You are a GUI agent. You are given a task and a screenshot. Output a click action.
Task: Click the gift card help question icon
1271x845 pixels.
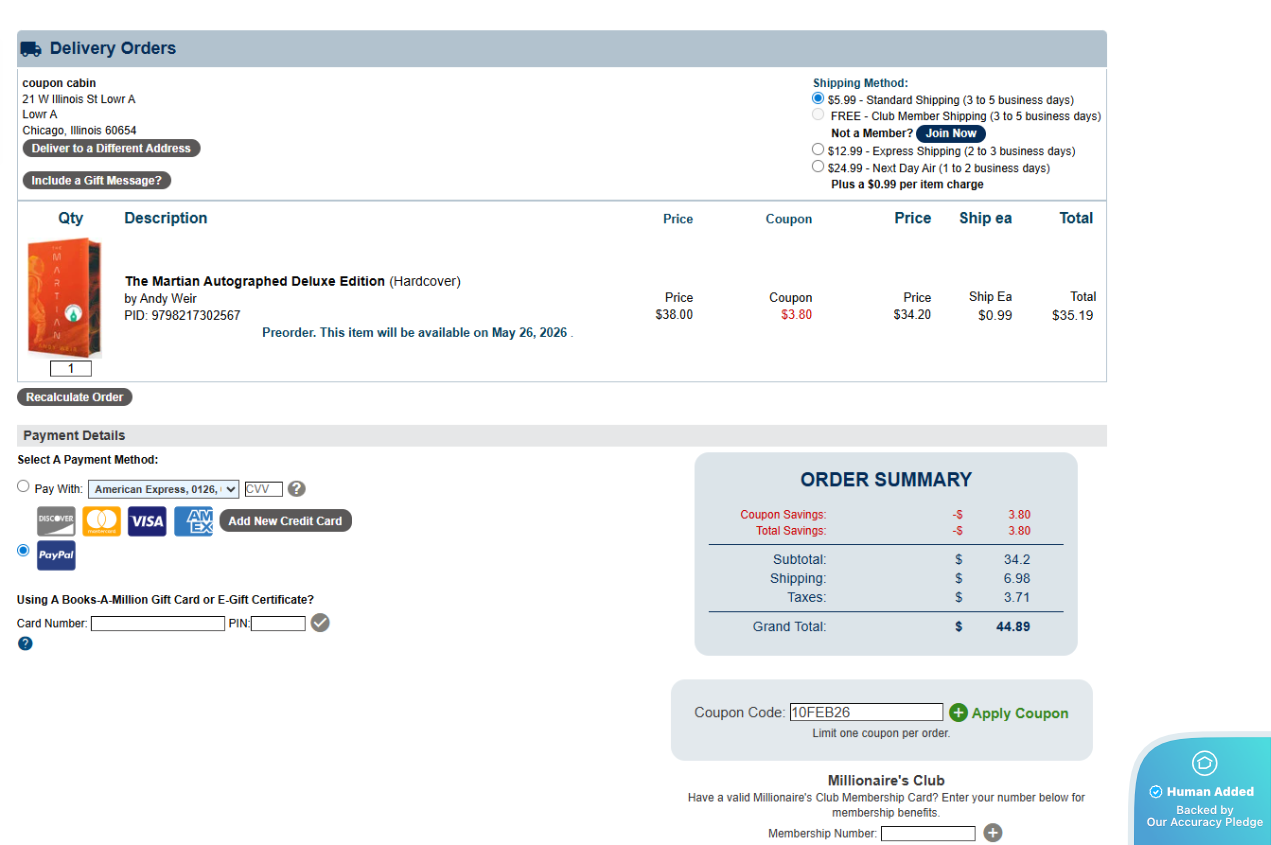tap(25, 643)
